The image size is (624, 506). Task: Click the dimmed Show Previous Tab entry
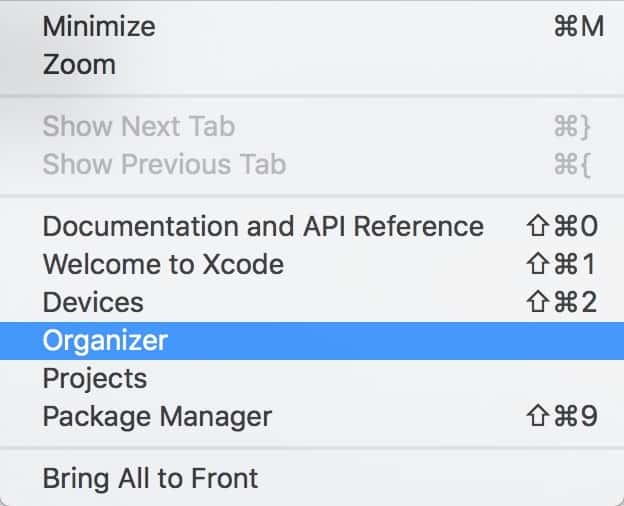(x=312, y=164)
